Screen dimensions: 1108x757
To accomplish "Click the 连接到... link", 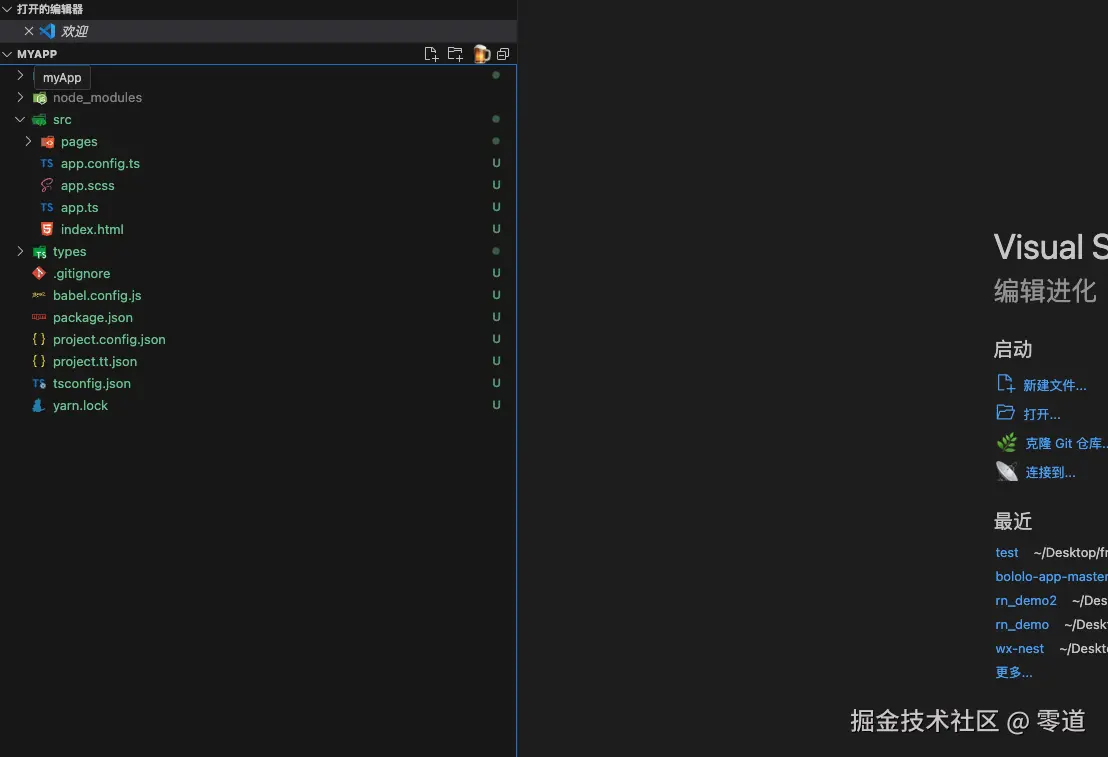I will click(1050, 472).
